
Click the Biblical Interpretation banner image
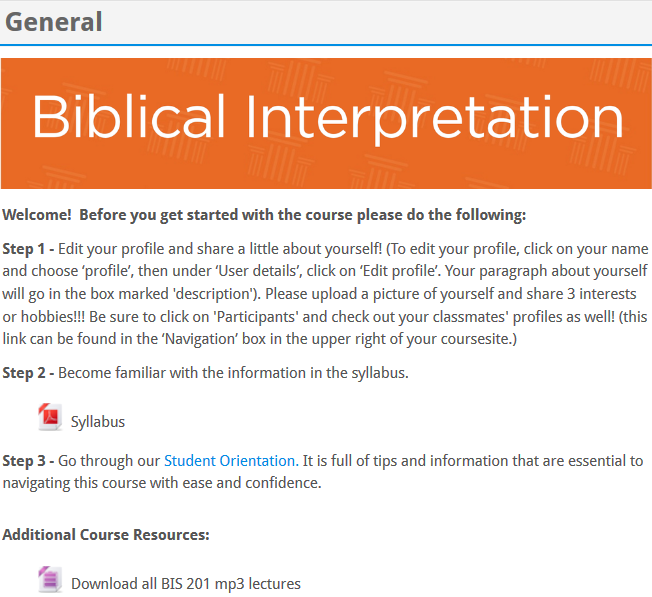pyautogui.click(x=326, y=123)
